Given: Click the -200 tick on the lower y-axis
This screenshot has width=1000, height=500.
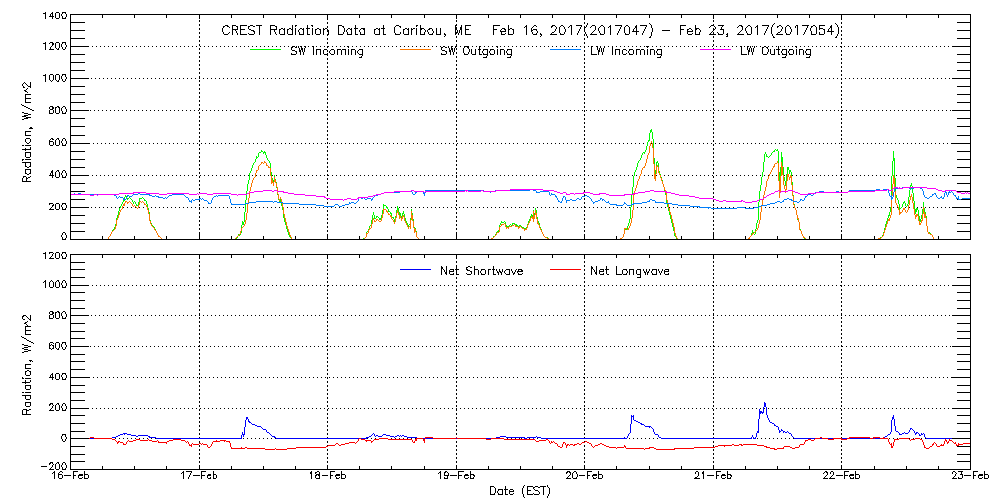Looking at the screenshot, I should pos(53,467).
